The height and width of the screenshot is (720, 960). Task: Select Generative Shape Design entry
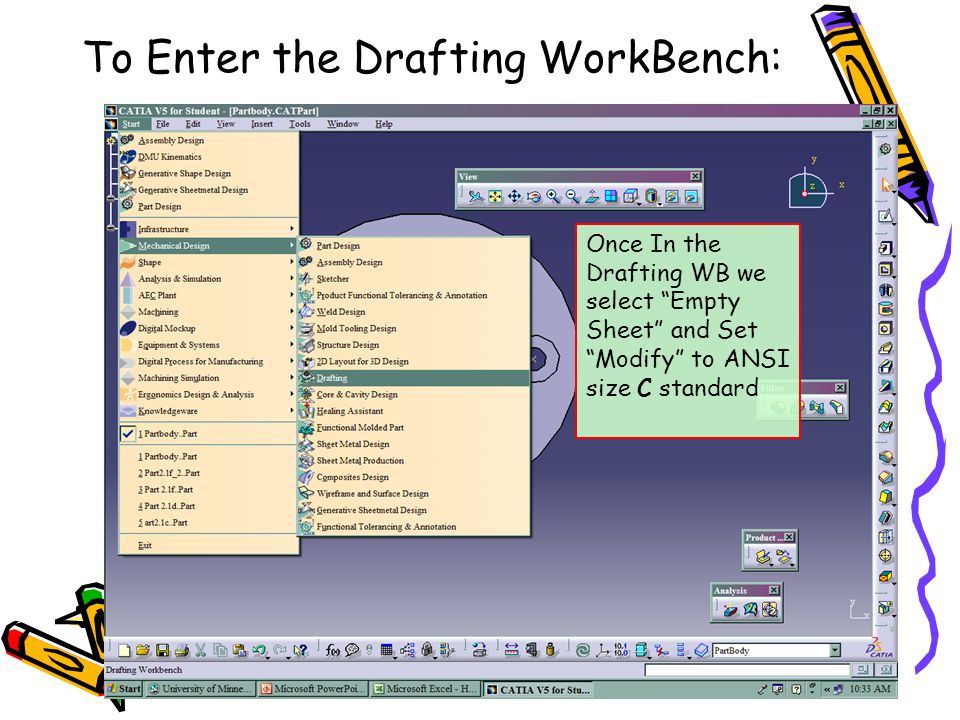[x=208, y=173]
